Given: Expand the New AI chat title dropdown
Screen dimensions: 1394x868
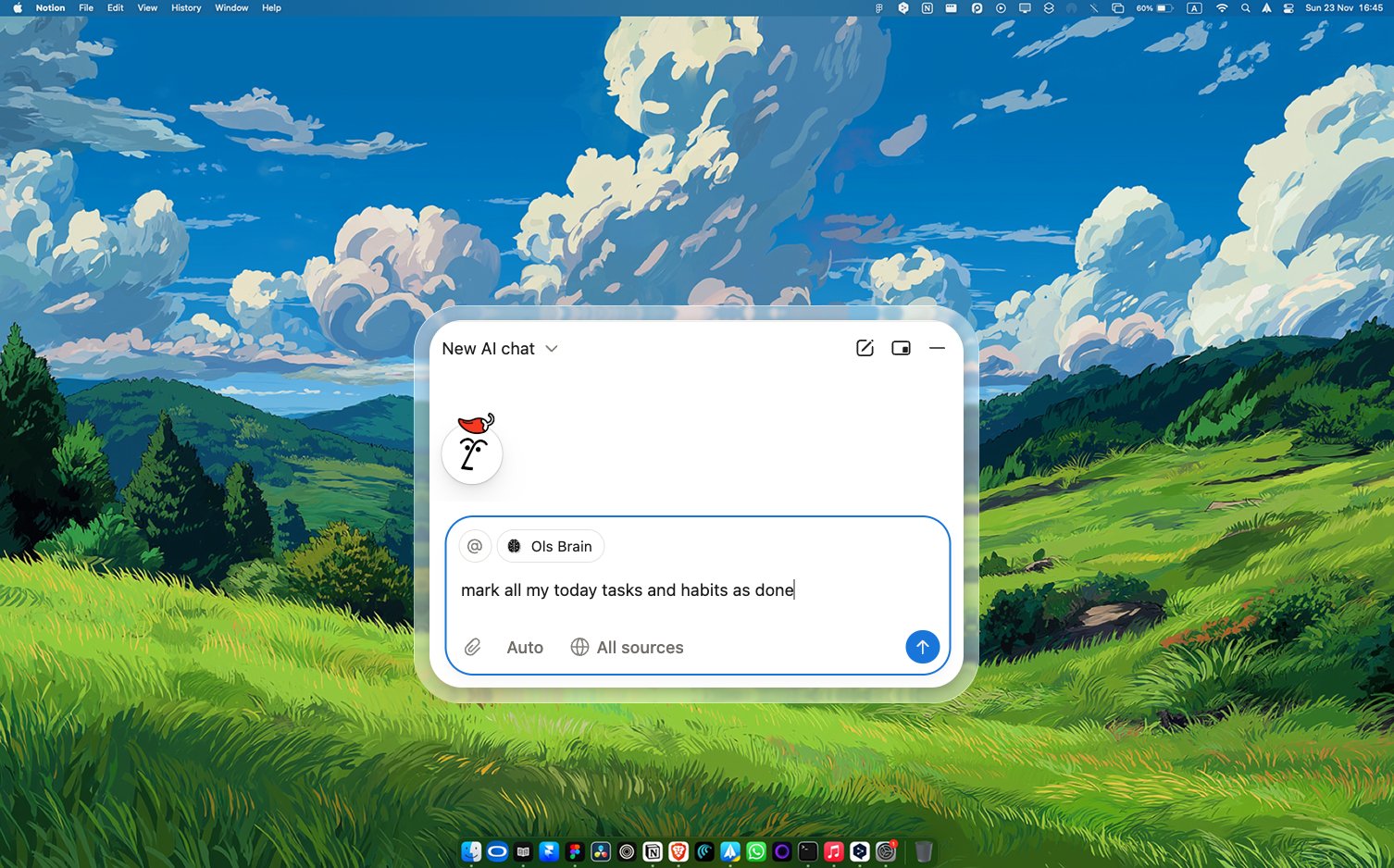Looking at the screenshot, I should coord(500,349).
